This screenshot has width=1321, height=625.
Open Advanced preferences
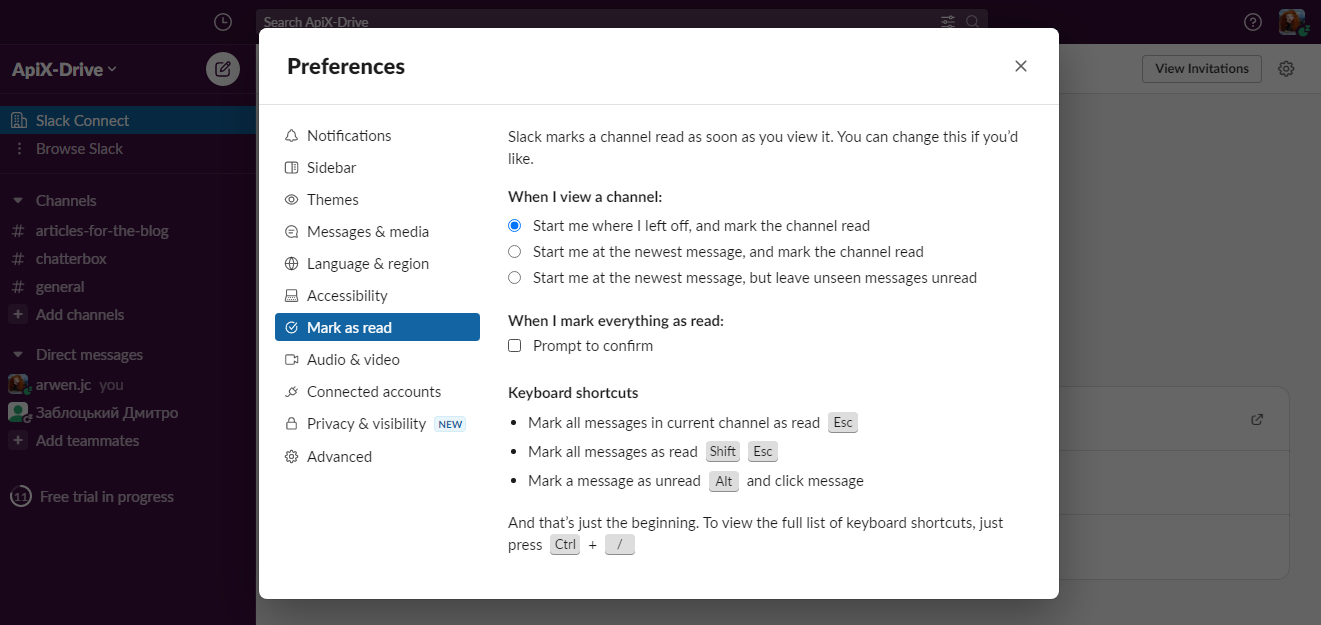377,456
